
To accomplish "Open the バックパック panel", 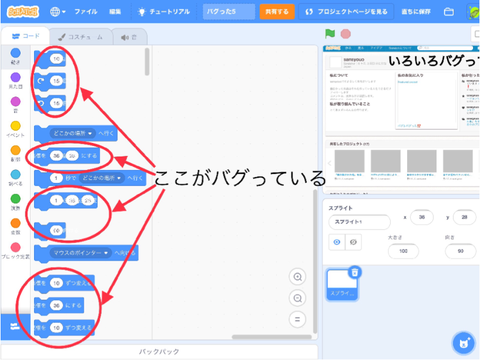I will [x=159, y=351].
